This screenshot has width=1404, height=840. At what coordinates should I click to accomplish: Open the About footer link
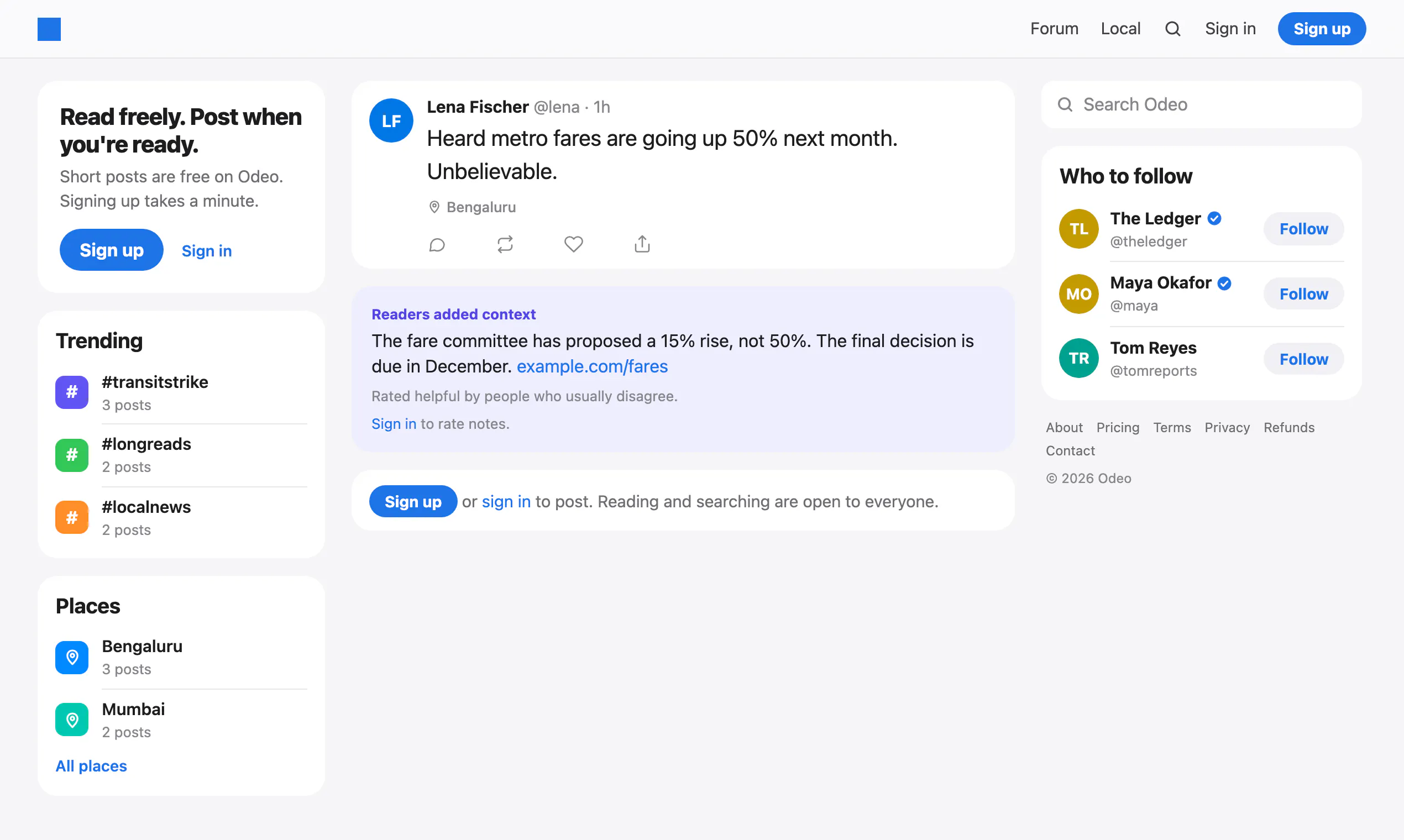(x=1064, y=427)
